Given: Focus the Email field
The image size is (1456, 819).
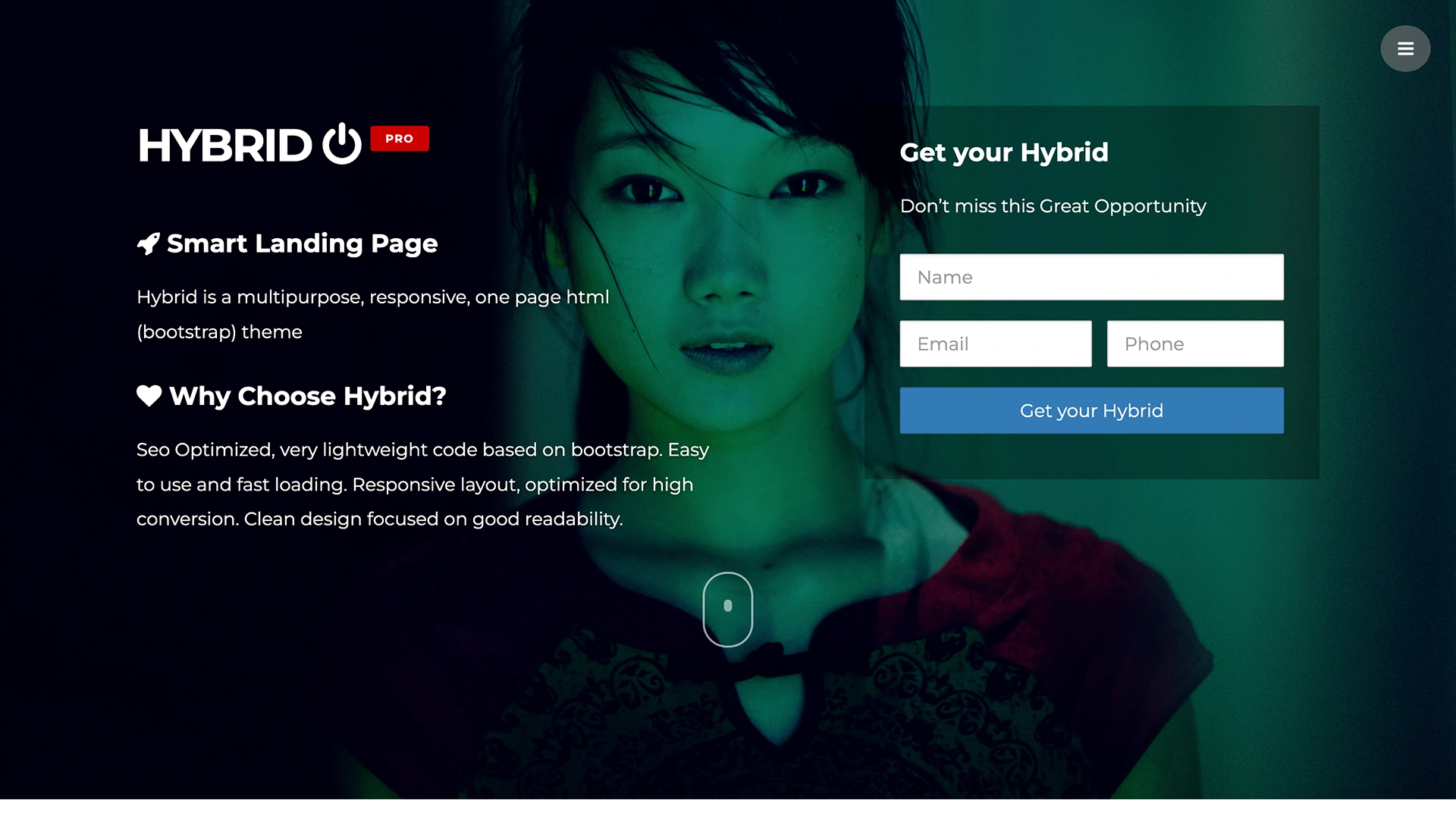Looking at the screenshot, I should point(996,344).
